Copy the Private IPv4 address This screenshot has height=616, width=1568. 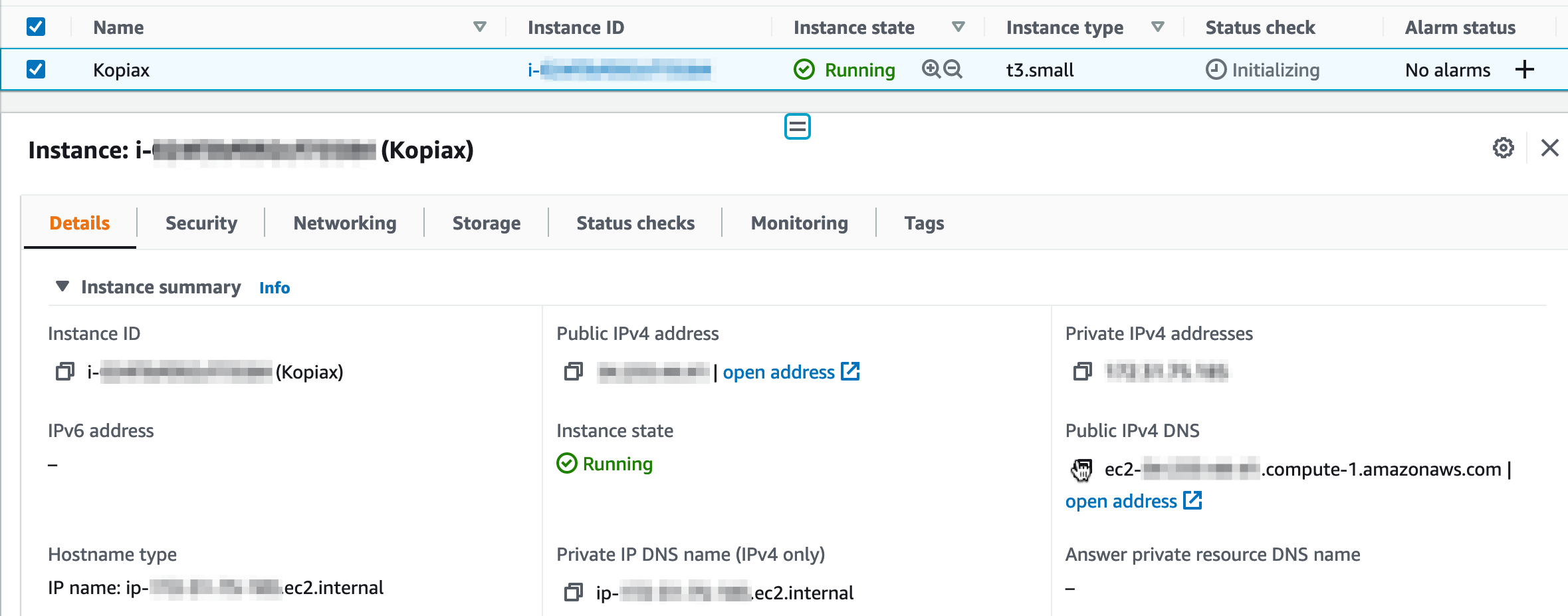1082,371
